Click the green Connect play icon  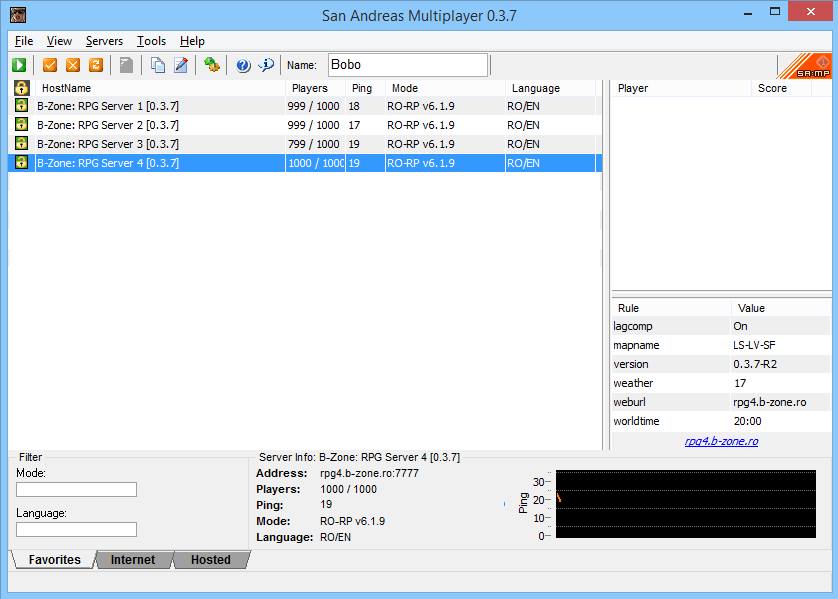coord(19,65)
